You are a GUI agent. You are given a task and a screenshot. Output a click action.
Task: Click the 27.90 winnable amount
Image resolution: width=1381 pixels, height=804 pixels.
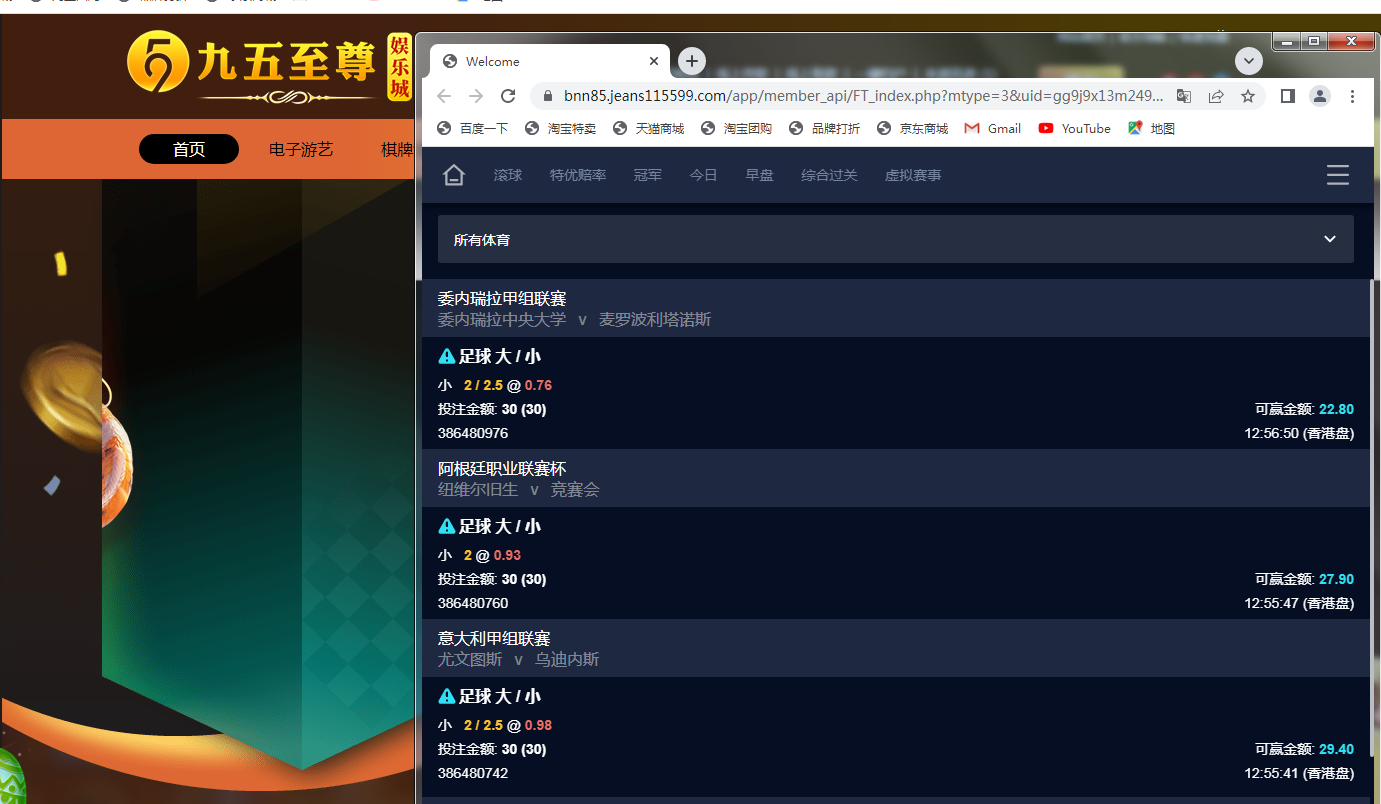1336,579
